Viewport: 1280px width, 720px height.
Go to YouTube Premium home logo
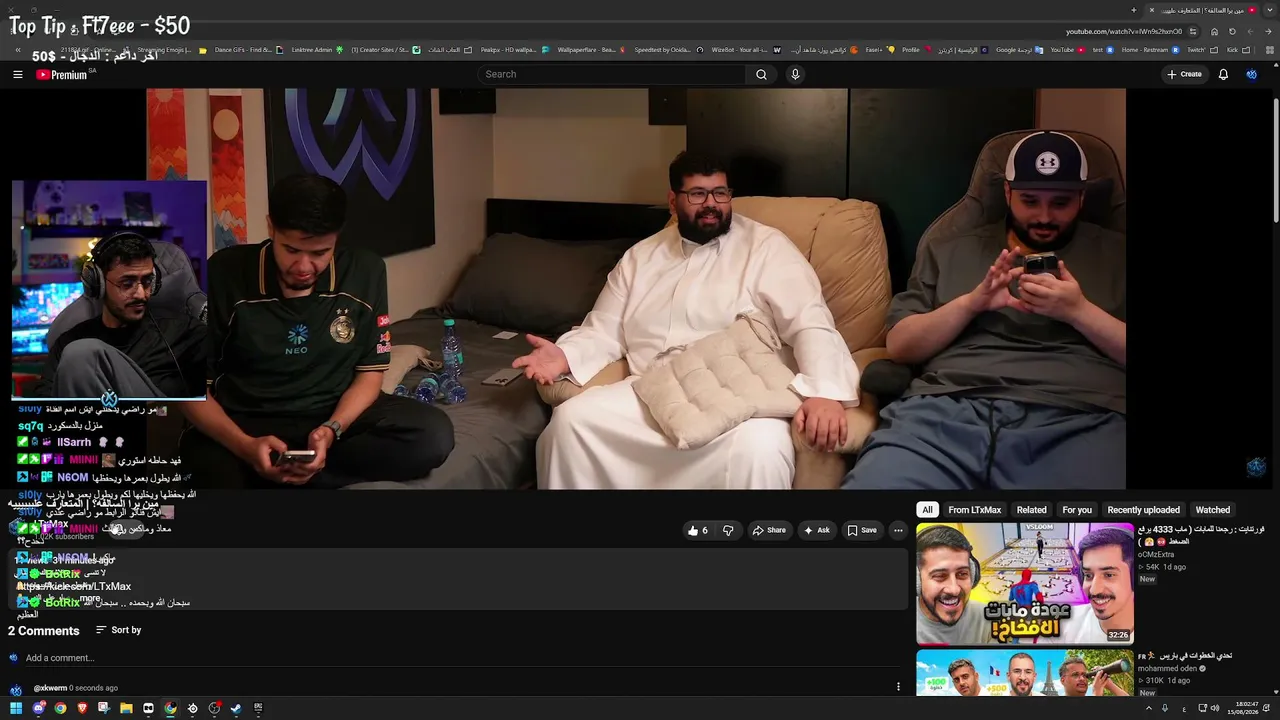[x=62, y=74]
